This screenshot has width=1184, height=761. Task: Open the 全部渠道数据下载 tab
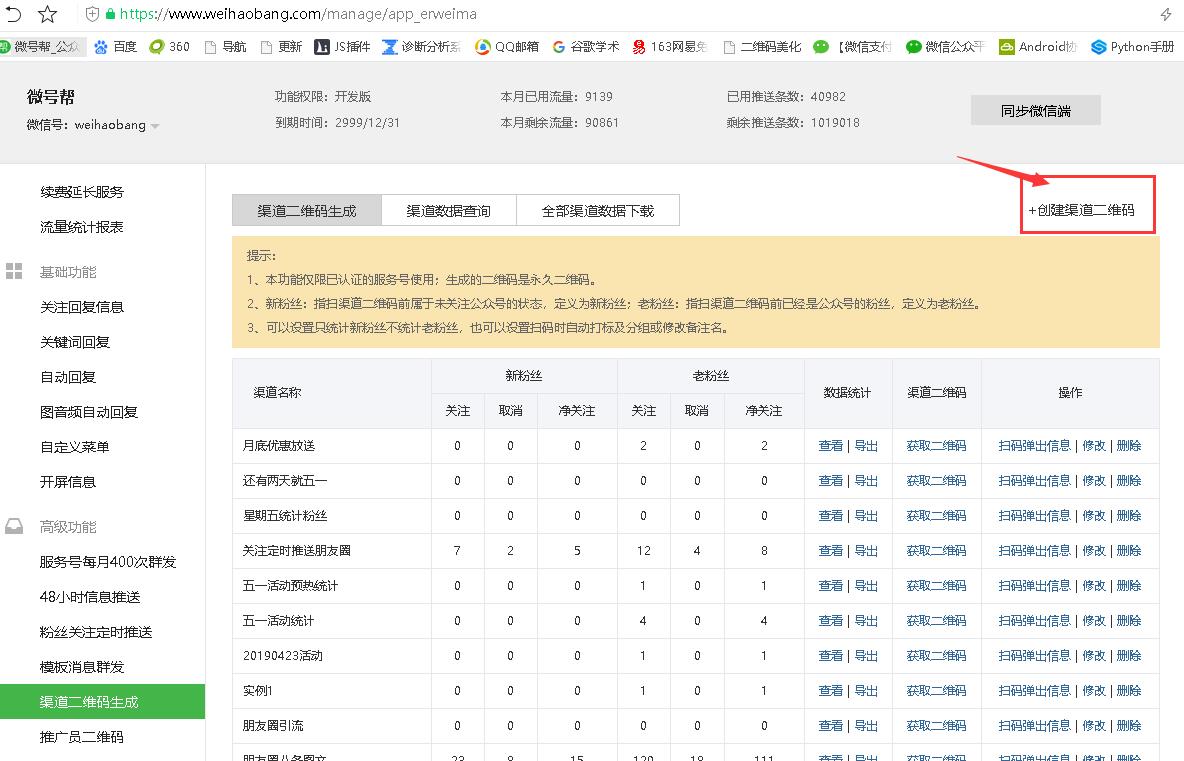click(598, 211)
